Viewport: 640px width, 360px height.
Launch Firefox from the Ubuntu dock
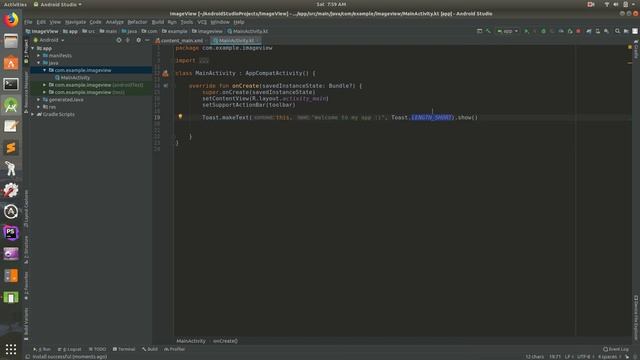pos(11,20)
